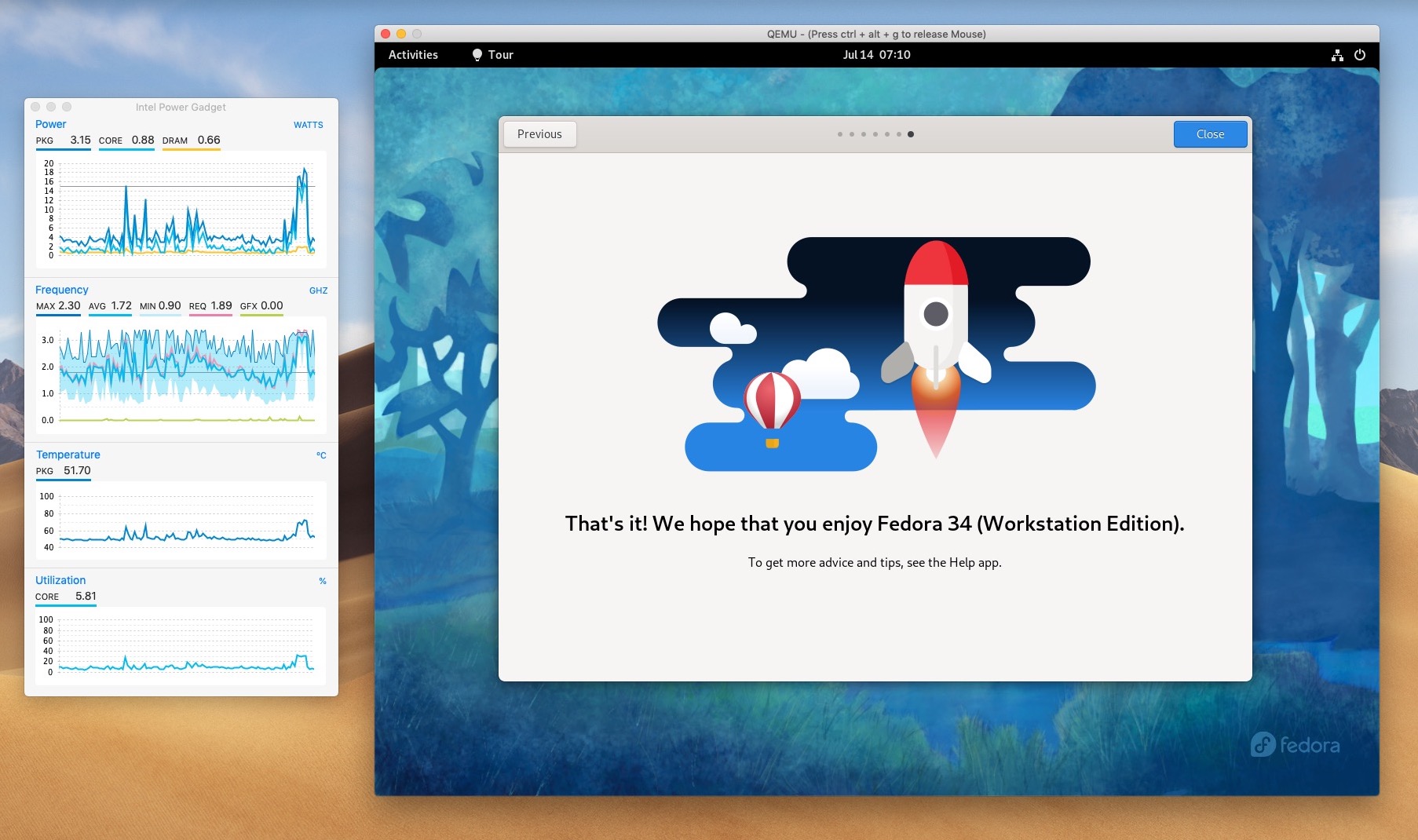Open the network status icon in GNOME top bar
The width and height of the screenshot is (1418, 840).
[x=1337, y=55]
